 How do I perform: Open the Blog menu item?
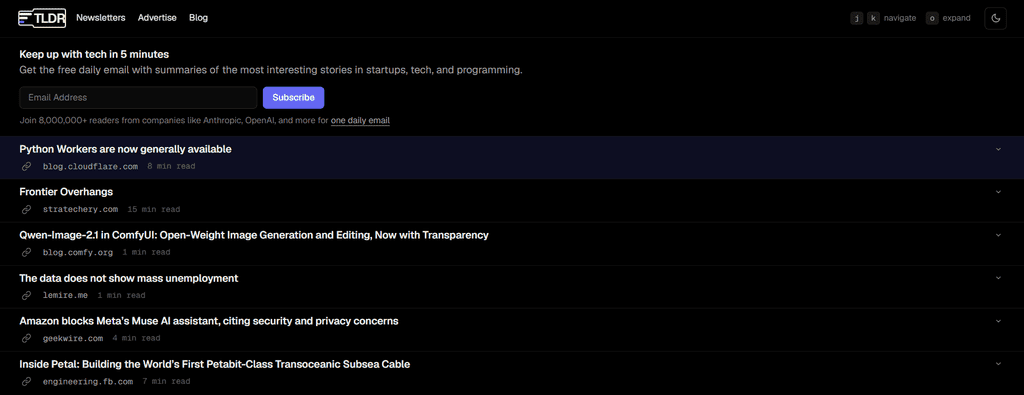(x=199, y=18)
